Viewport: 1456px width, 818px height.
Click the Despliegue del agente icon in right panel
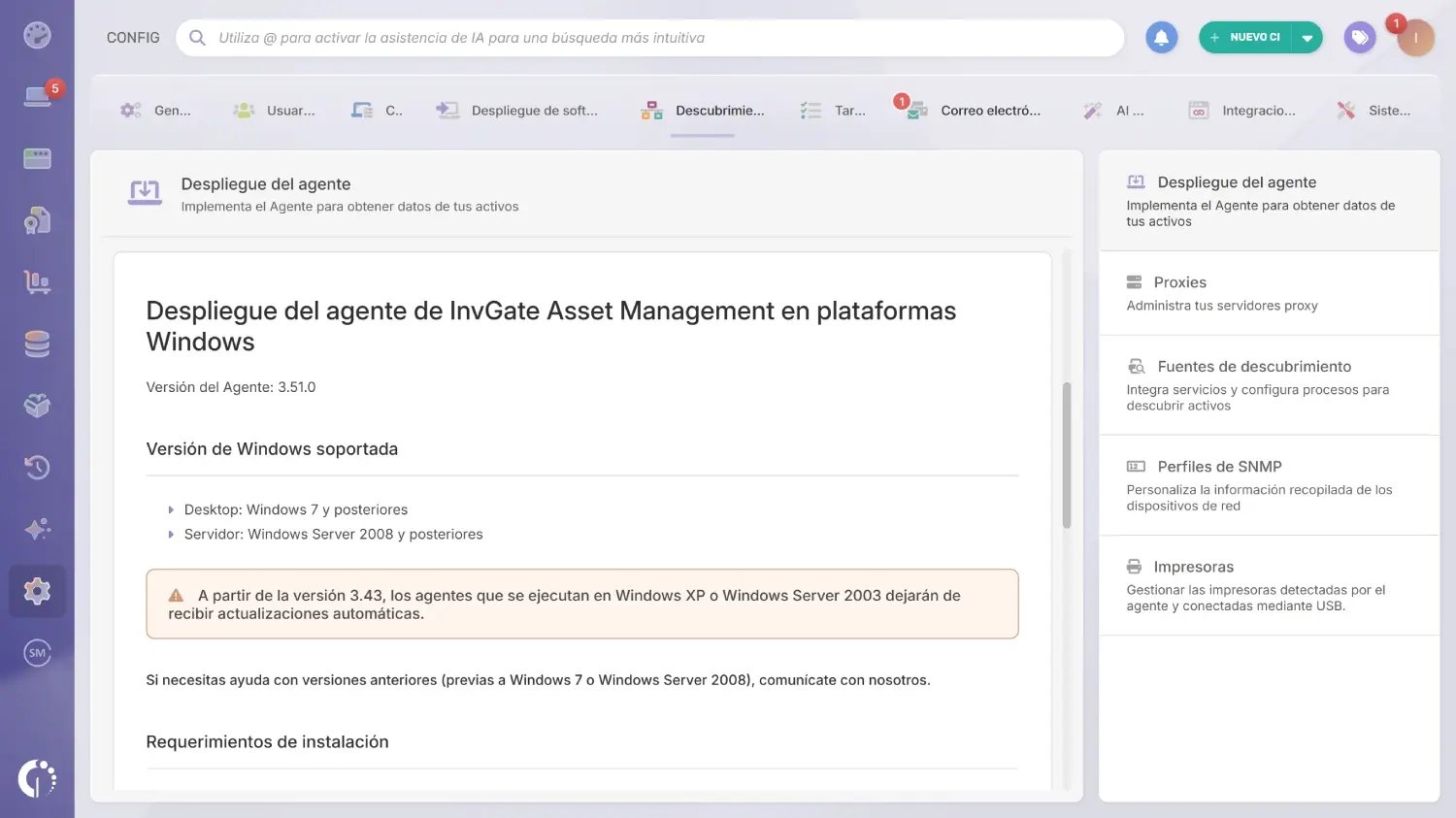click(x=1136, y=182)
